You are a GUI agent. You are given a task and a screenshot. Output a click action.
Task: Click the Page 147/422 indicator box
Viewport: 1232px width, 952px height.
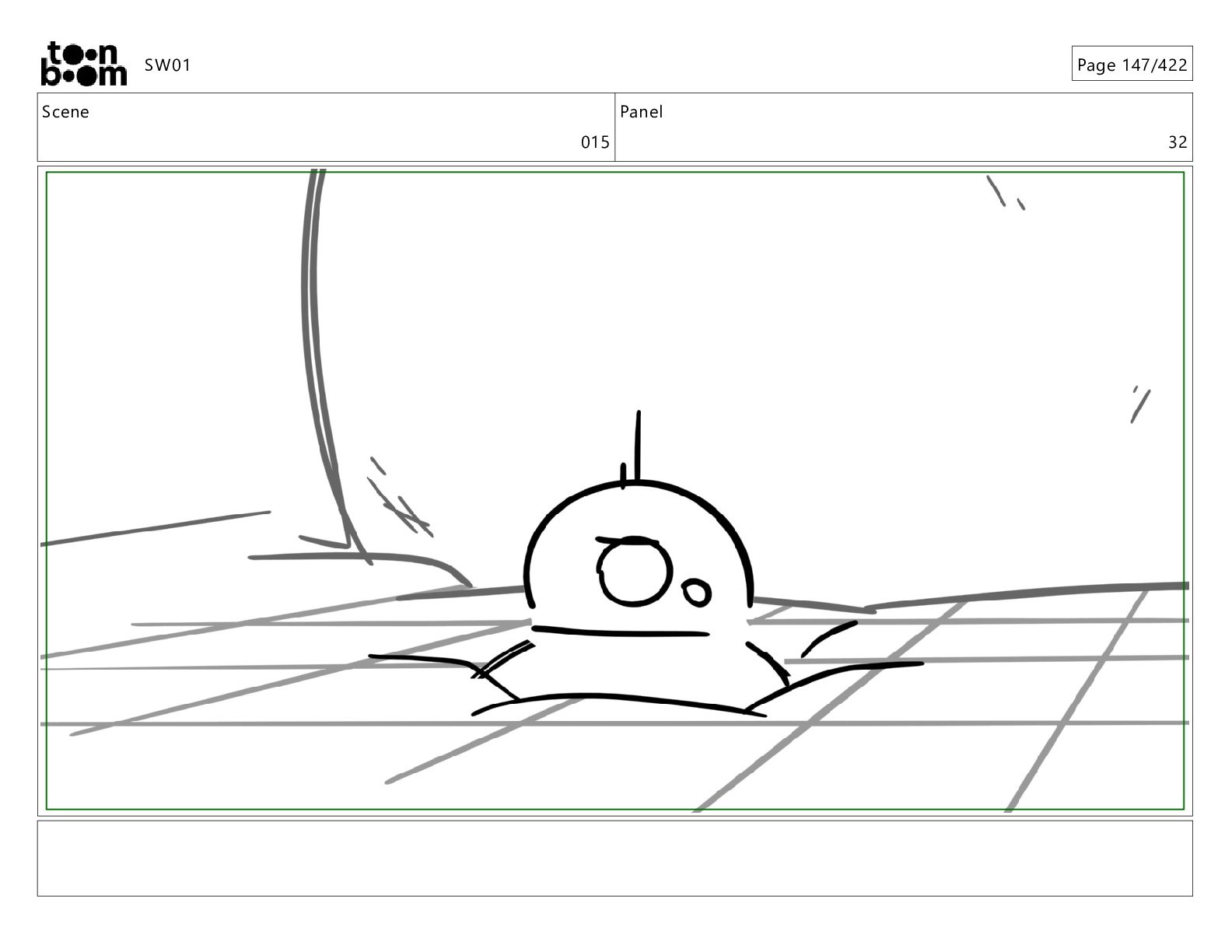coord(1132,65)
